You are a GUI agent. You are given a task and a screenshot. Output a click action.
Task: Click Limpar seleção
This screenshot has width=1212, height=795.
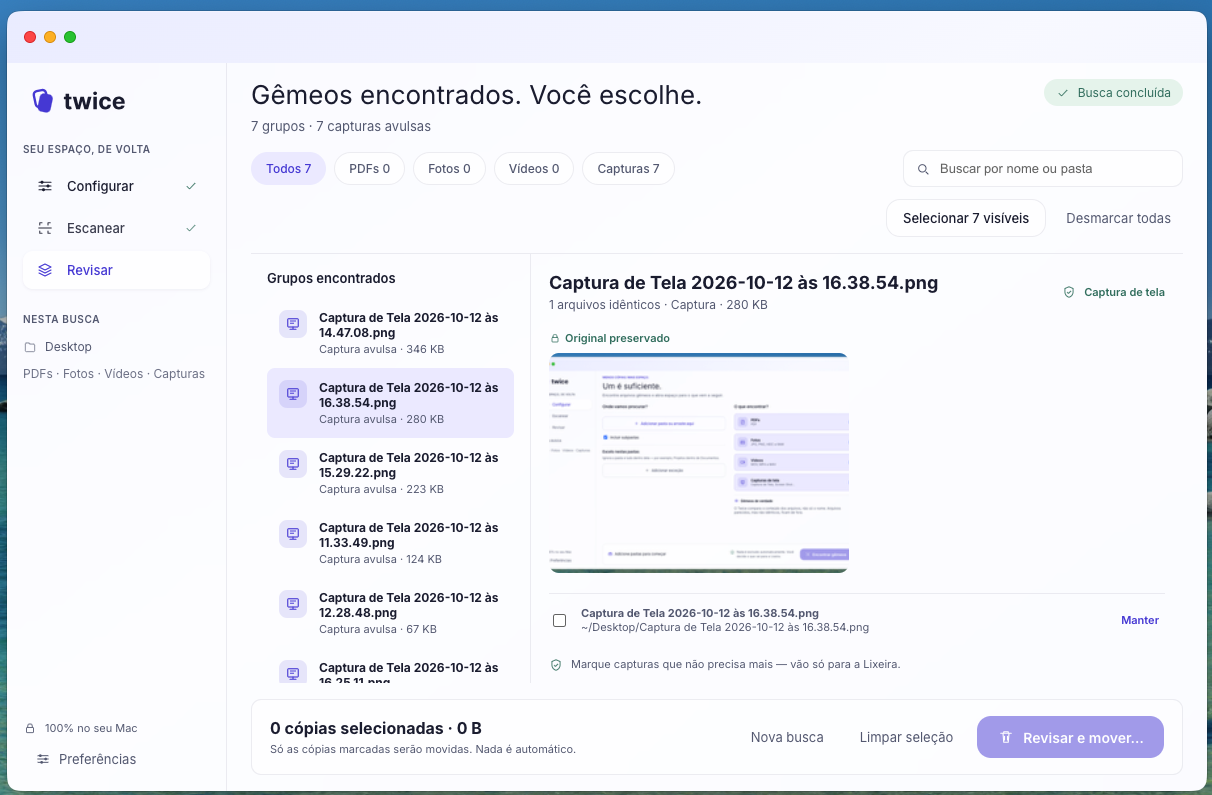[906, 738]
